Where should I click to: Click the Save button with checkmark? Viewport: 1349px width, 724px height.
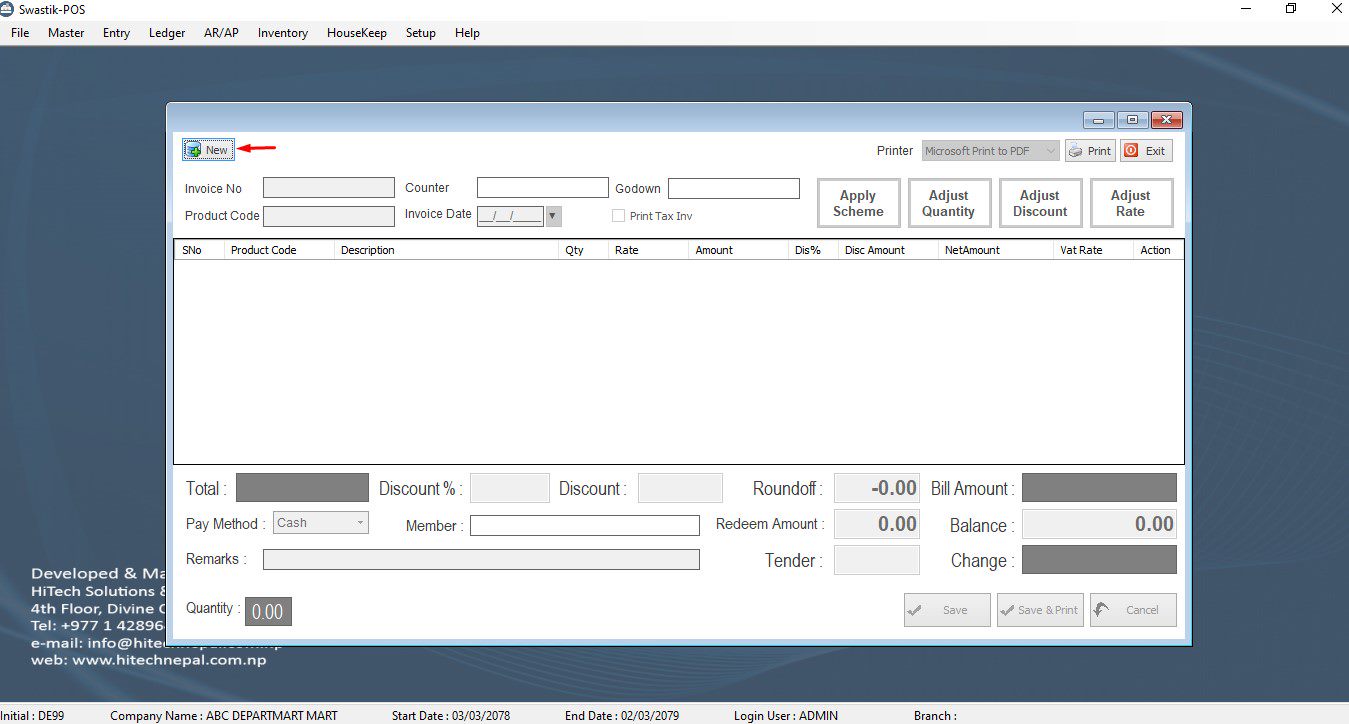point(946,610)
